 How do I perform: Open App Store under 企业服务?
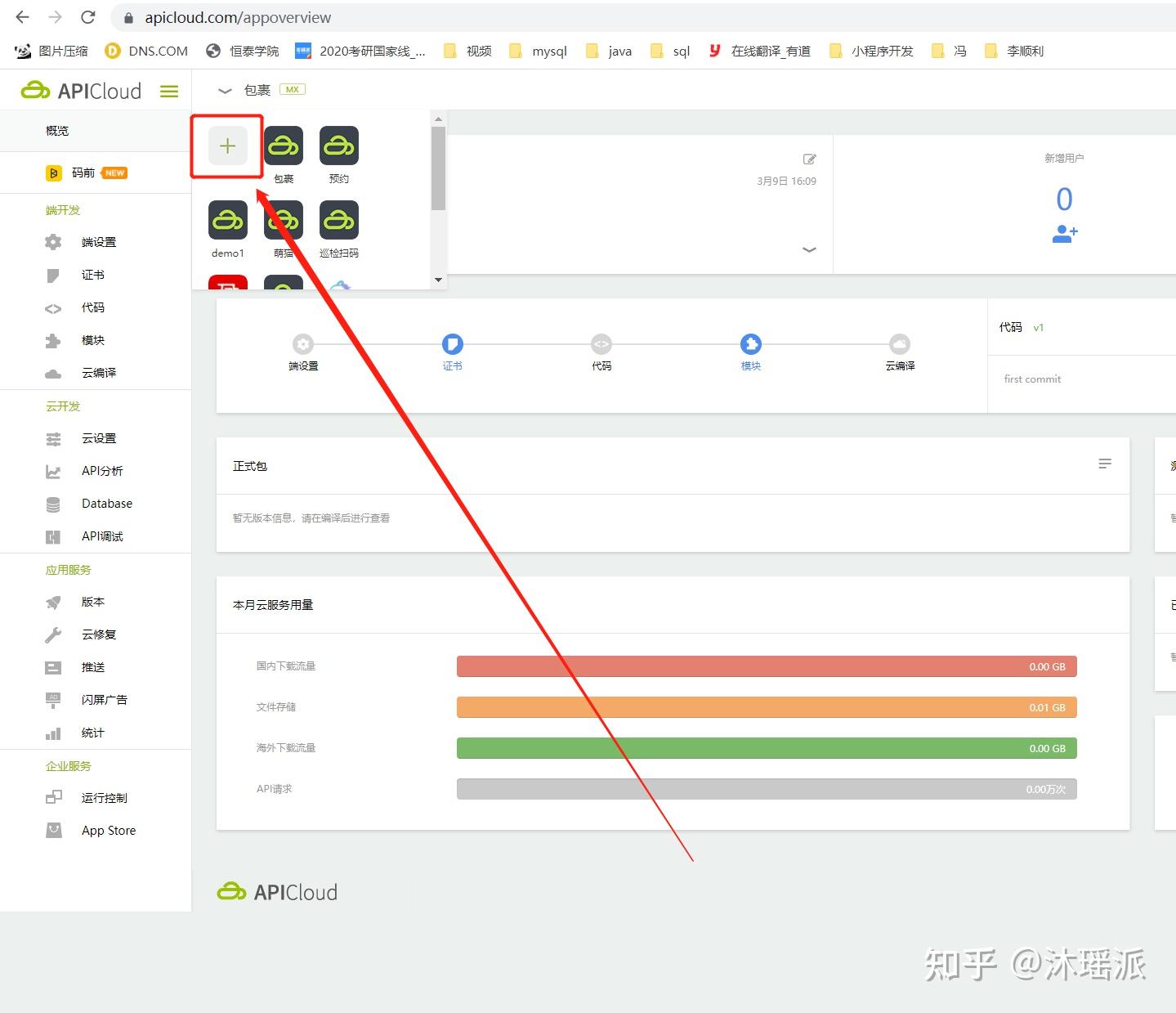tap(108, 830)
